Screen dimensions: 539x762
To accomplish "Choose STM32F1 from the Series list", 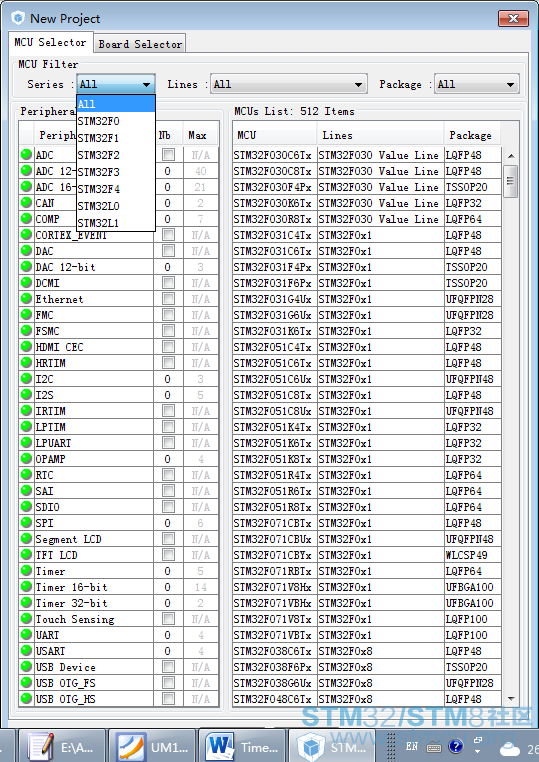I will coord(116,138).
